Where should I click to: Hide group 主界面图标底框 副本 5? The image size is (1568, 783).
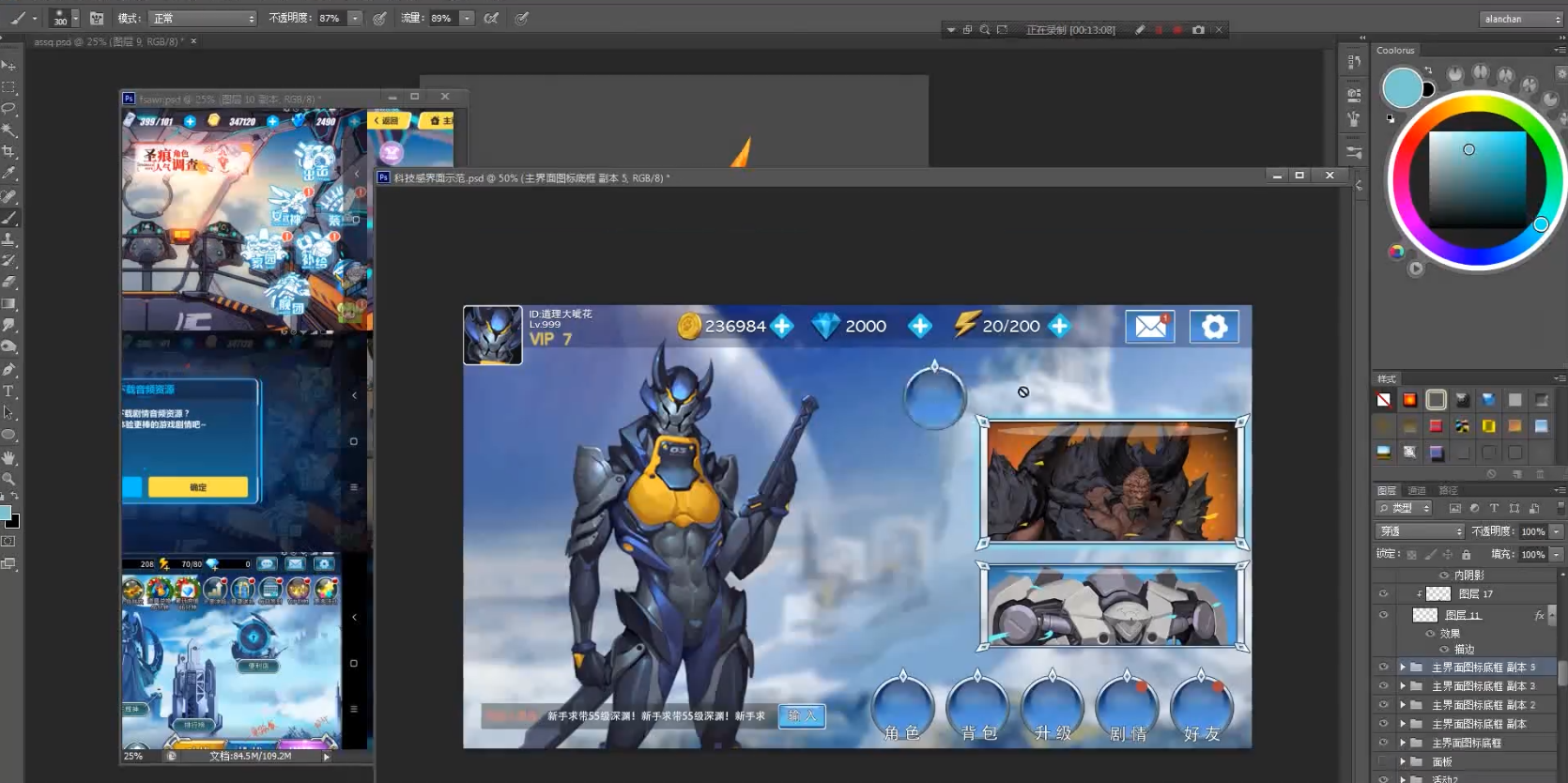1383,668
